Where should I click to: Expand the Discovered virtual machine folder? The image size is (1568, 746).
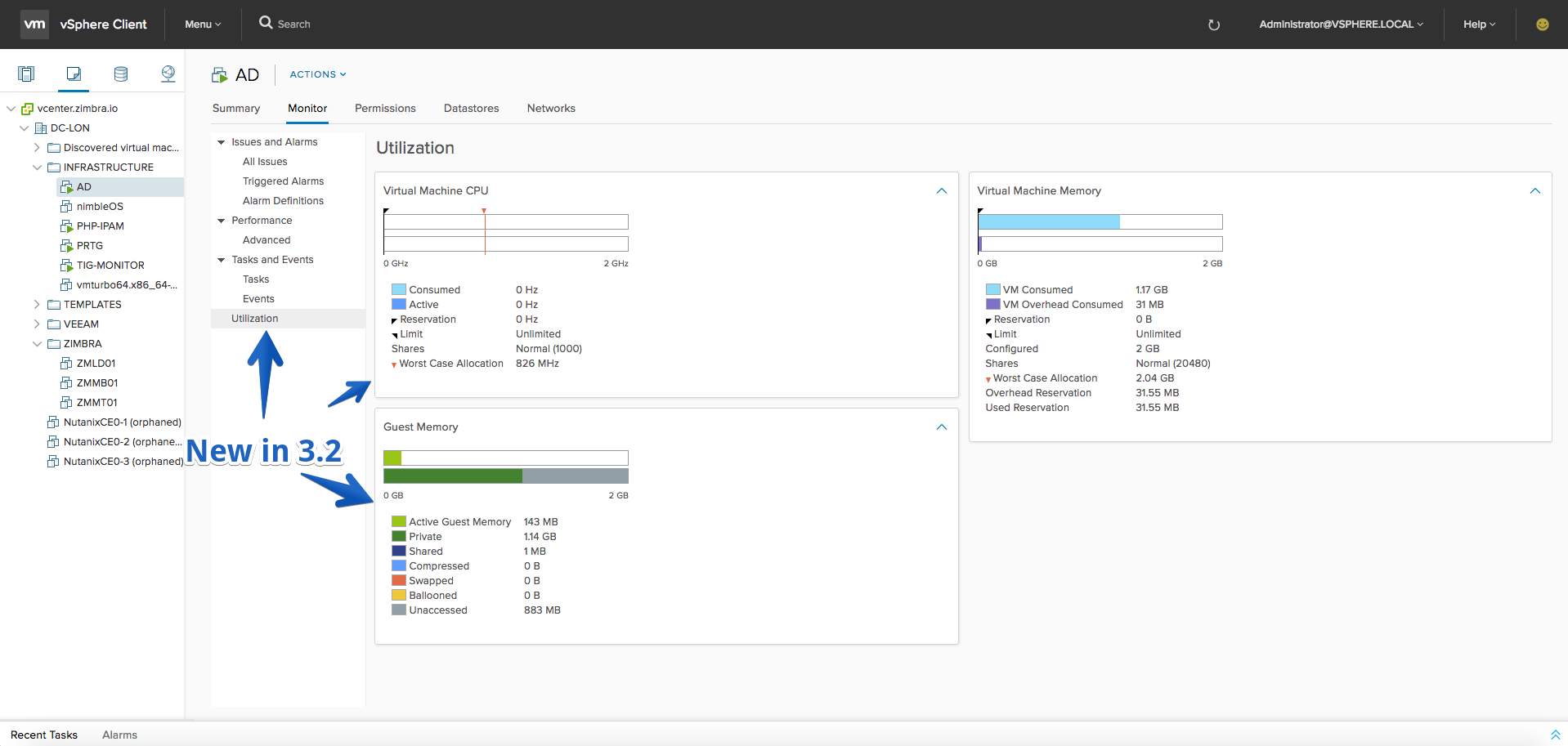coord(37,148)
